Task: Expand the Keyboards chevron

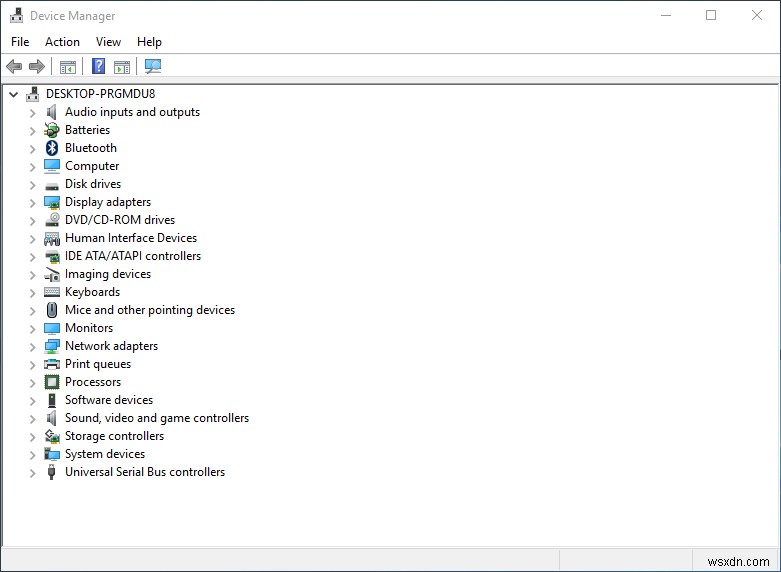Action: [x=32, y=293]
